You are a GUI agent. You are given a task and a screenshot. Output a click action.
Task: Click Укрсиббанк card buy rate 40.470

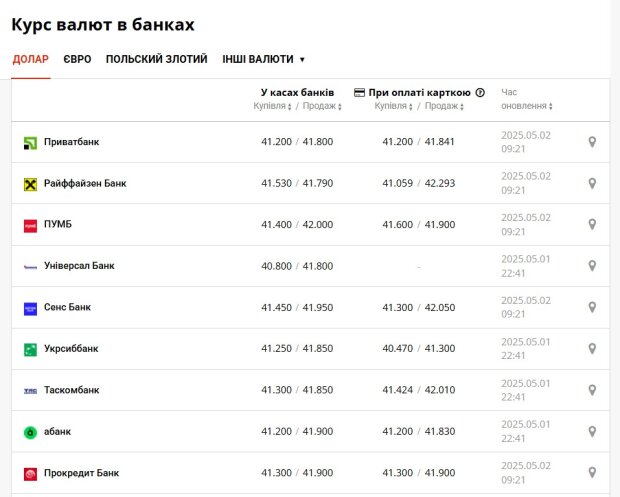click(397, 349)
